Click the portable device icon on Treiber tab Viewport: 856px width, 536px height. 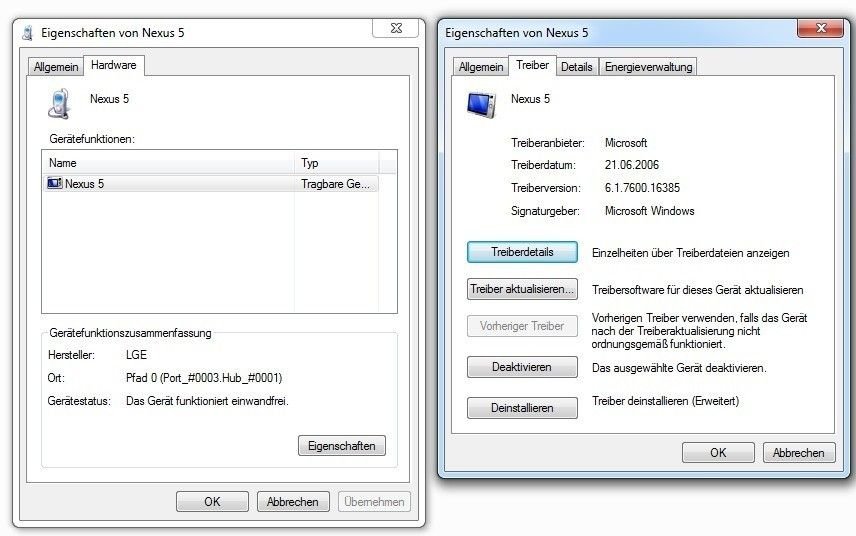coord(481,104)
